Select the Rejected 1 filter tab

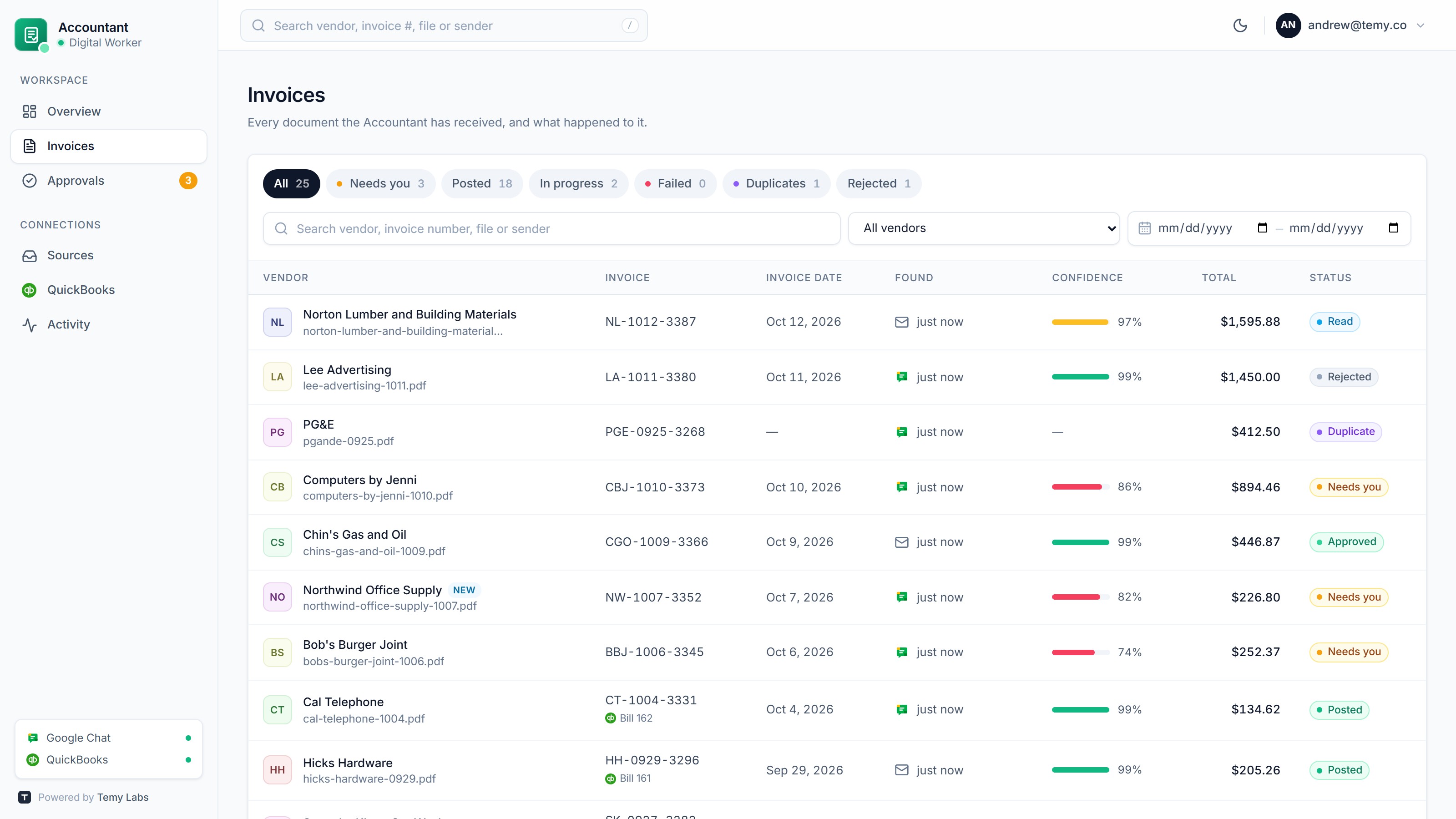coord(878,183)
